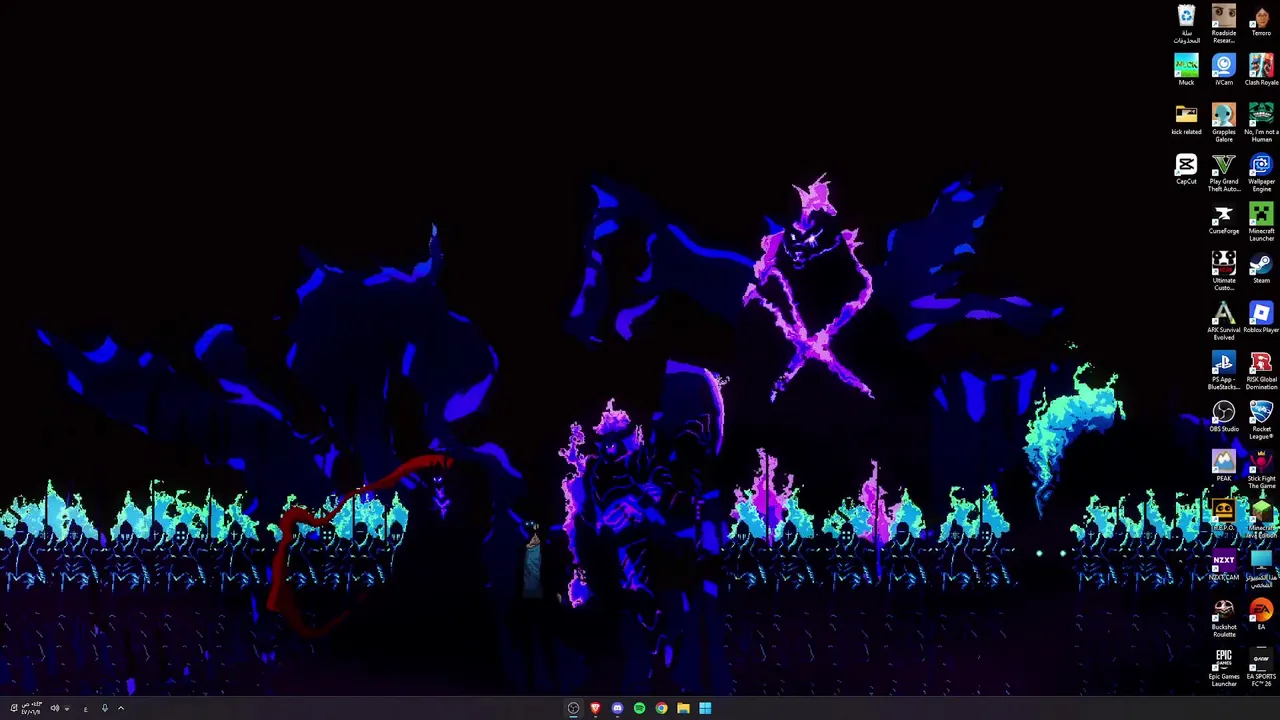The image size is (1280, 720).
Task: Switch to Discord in the taskbar
Action: [617, 708]
